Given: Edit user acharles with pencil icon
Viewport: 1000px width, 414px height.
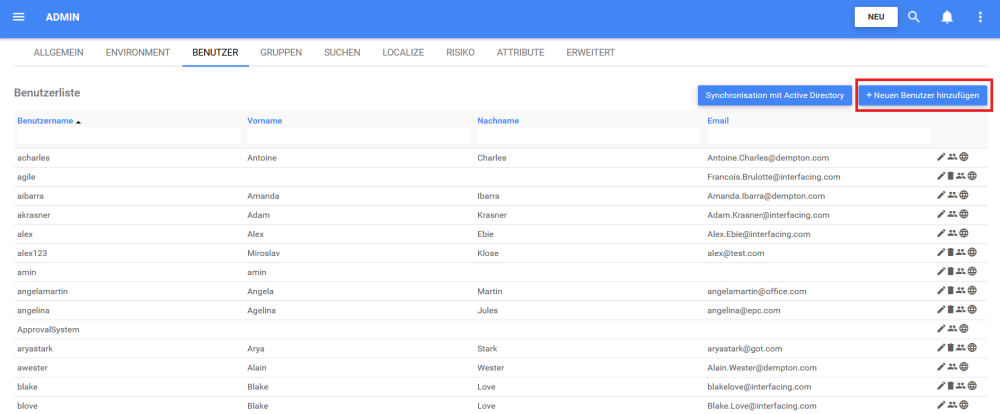Looking at the screenshot, I should pos(941,158).
